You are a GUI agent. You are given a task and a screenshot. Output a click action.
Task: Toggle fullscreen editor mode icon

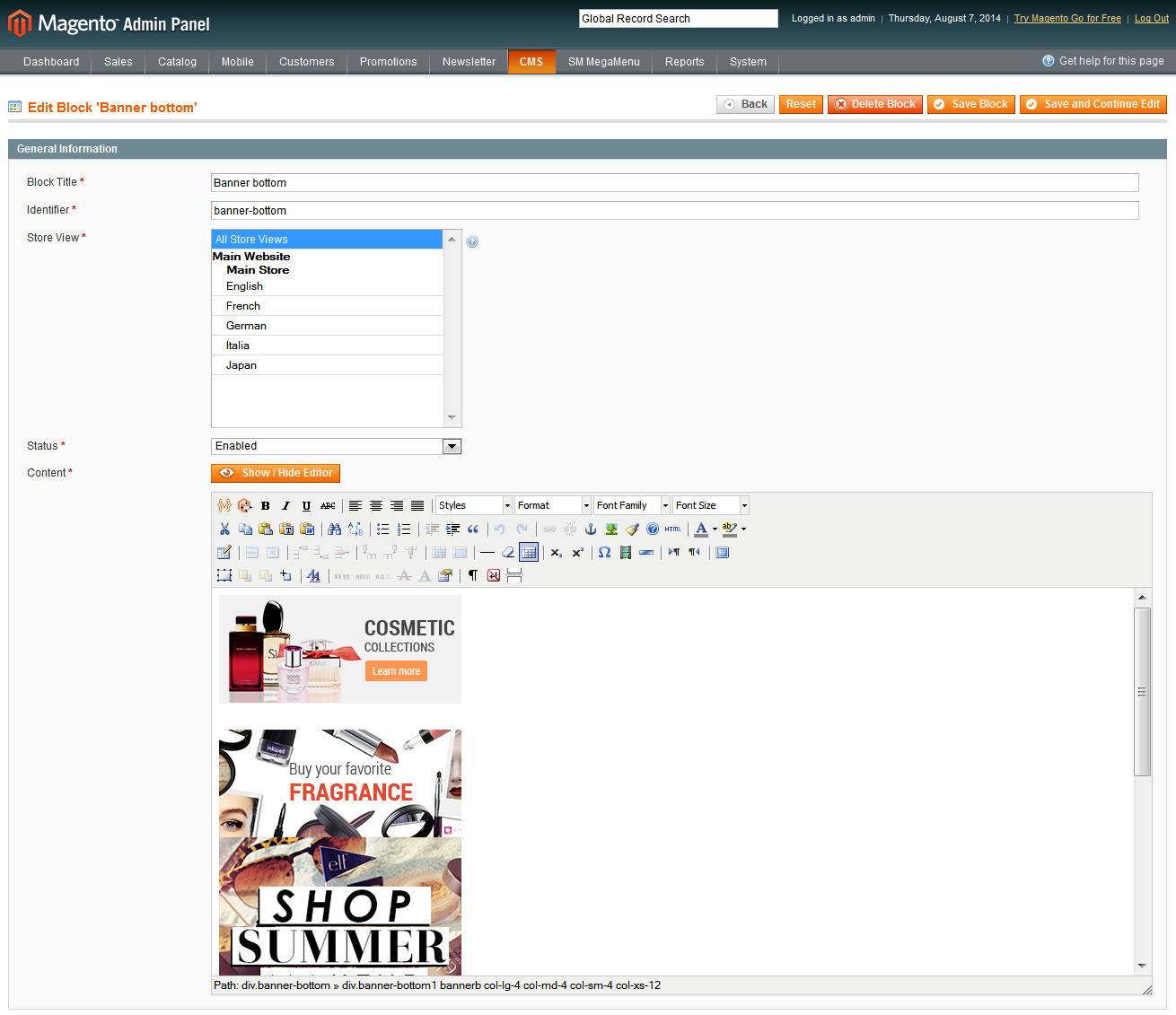point(723,552)
